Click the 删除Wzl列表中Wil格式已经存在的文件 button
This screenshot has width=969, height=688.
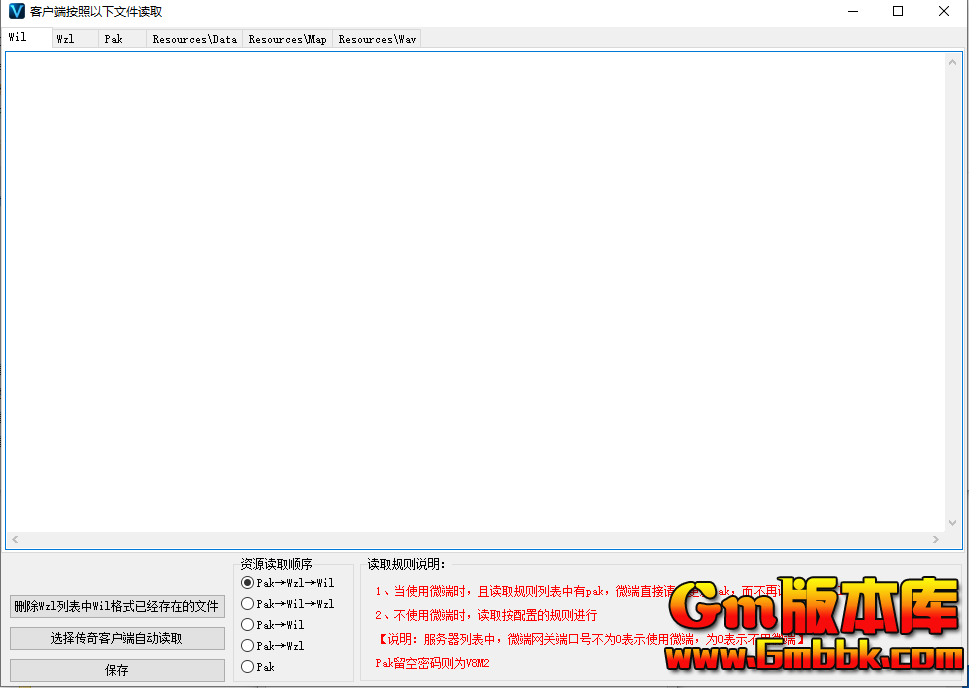[x=117, y=606]
